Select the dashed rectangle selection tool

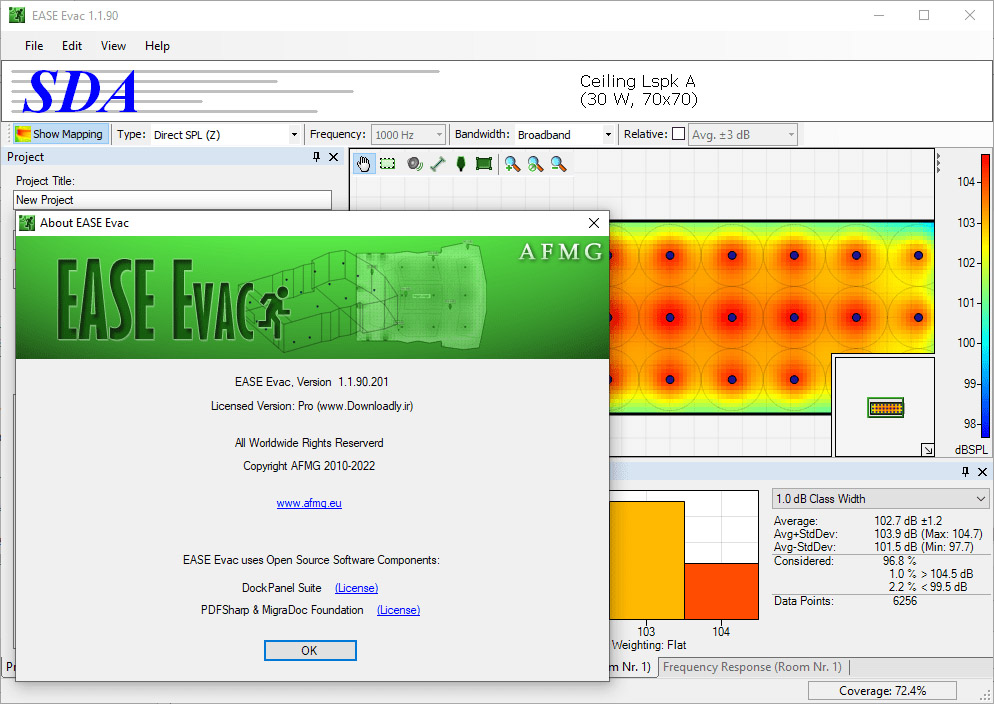tap(388, 164)
